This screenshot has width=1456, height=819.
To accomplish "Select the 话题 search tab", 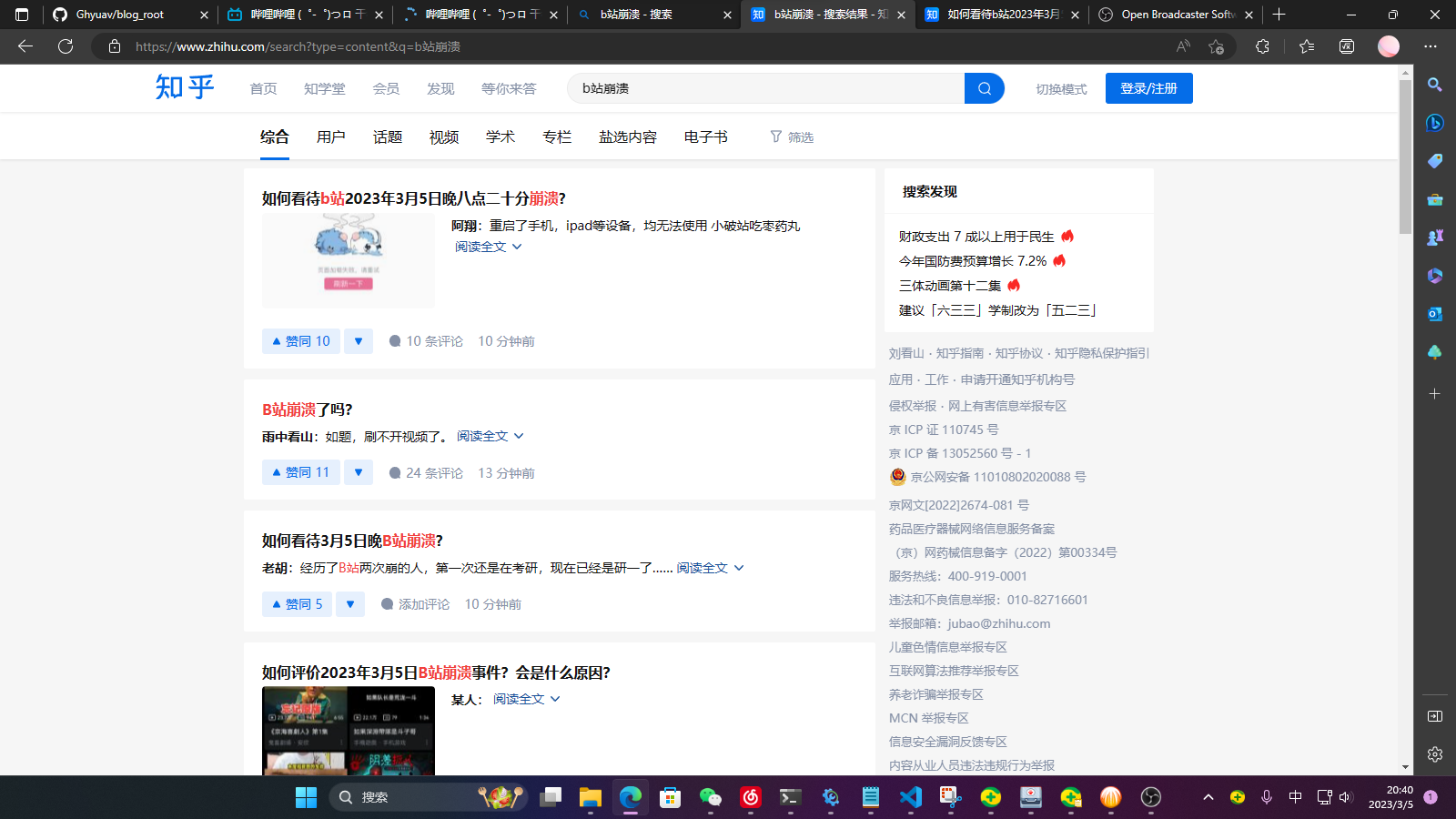I will (x=388, y=136).
